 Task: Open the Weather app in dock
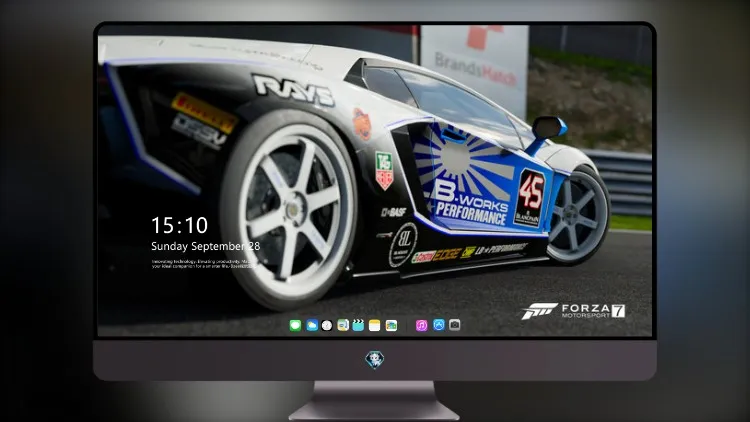pos(312,325)
